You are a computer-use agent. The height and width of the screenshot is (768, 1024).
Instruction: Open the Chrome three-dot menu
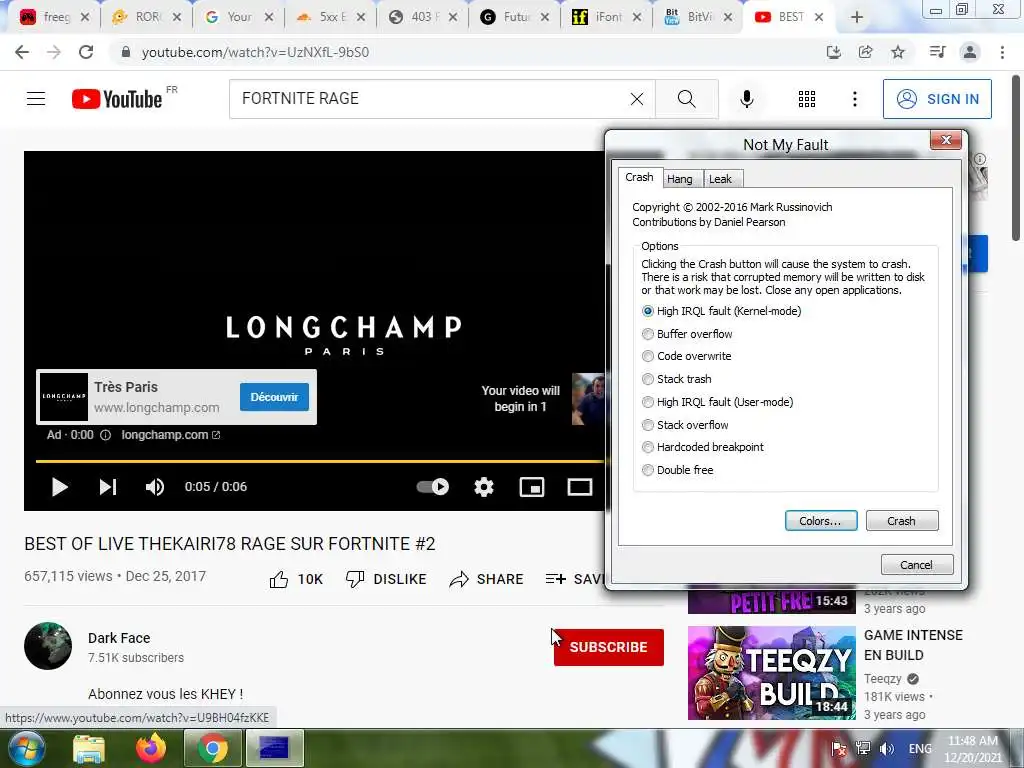pos(1002,52)
